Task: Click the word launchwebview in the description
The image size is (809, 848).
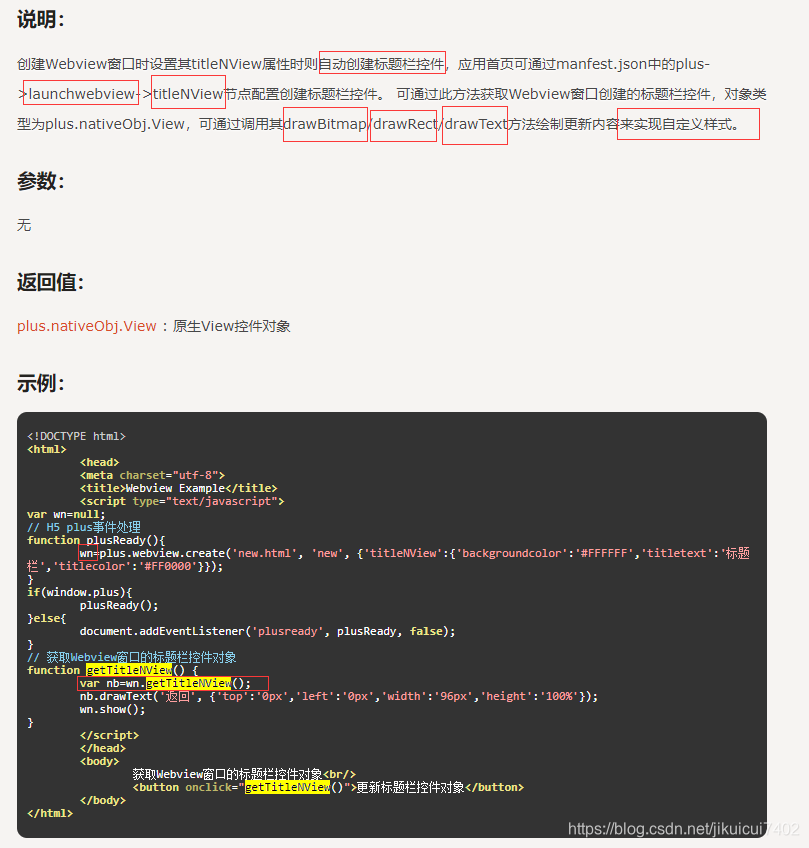Action: [x=81, y=94]
